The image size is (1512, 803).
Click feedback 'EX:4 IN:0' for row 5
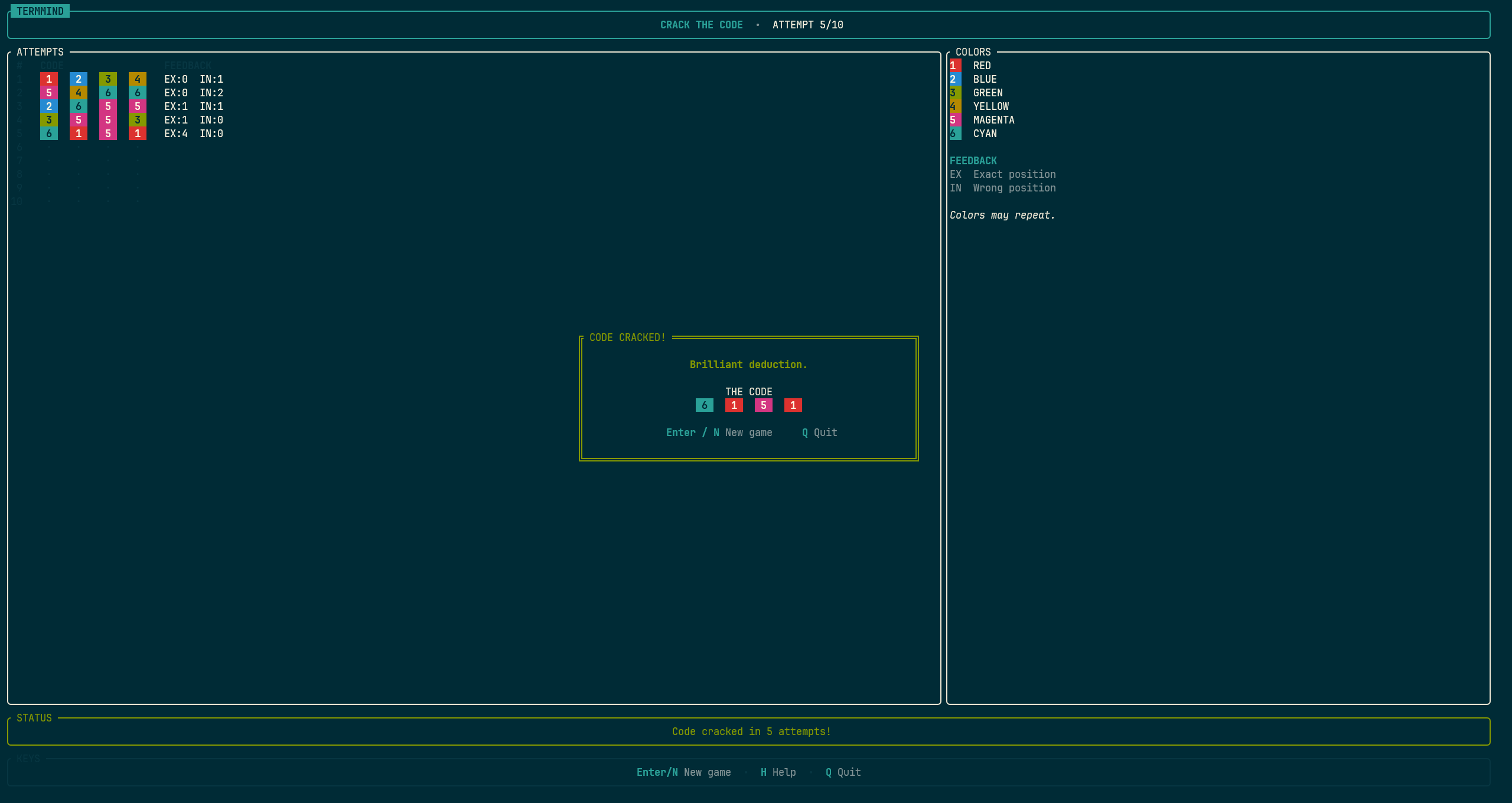(194, 134)
